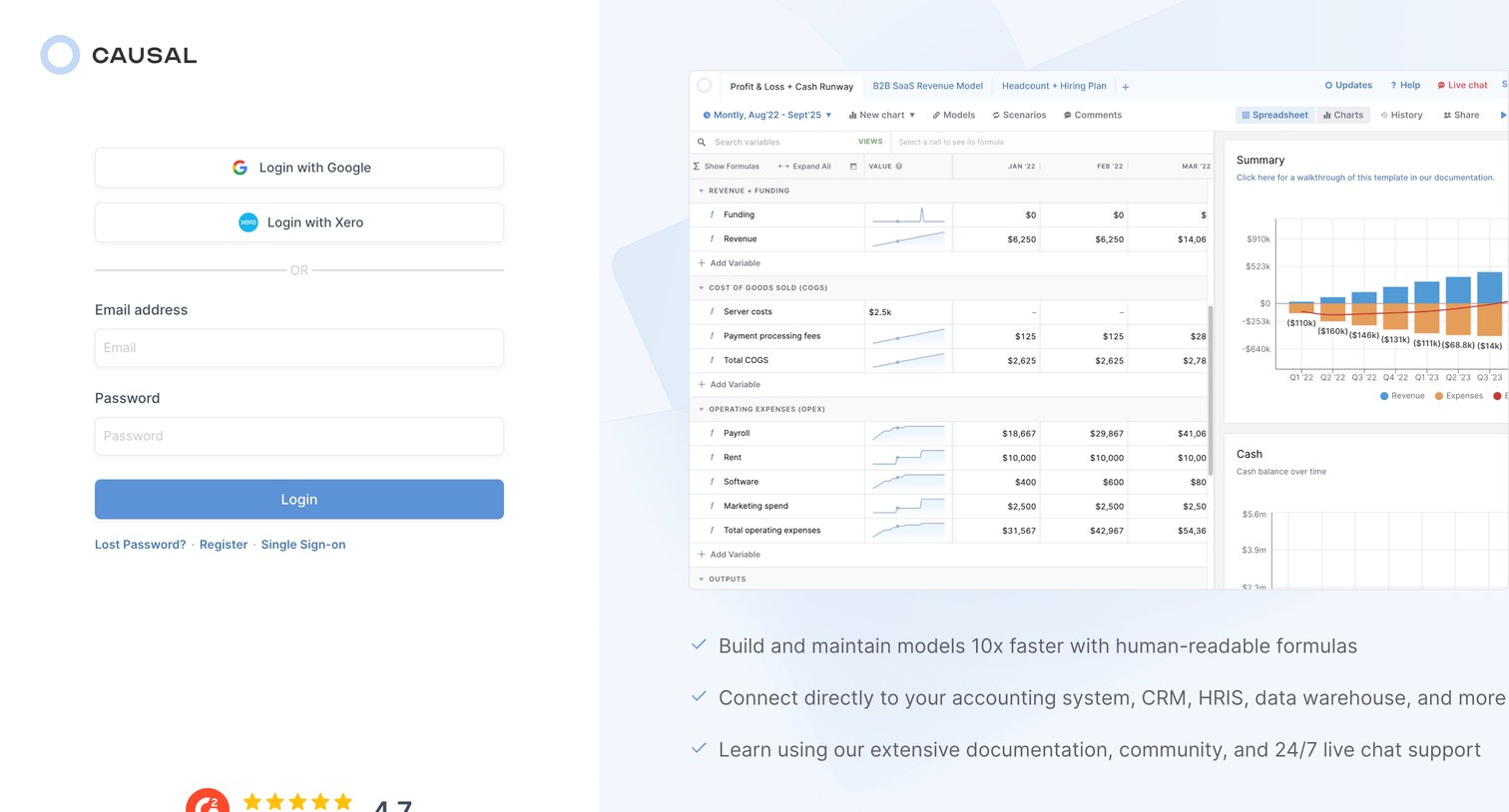The height and width of the screenshot is (812, 1509).
Task: Click Login with Xero
Action: click(299, 222)
